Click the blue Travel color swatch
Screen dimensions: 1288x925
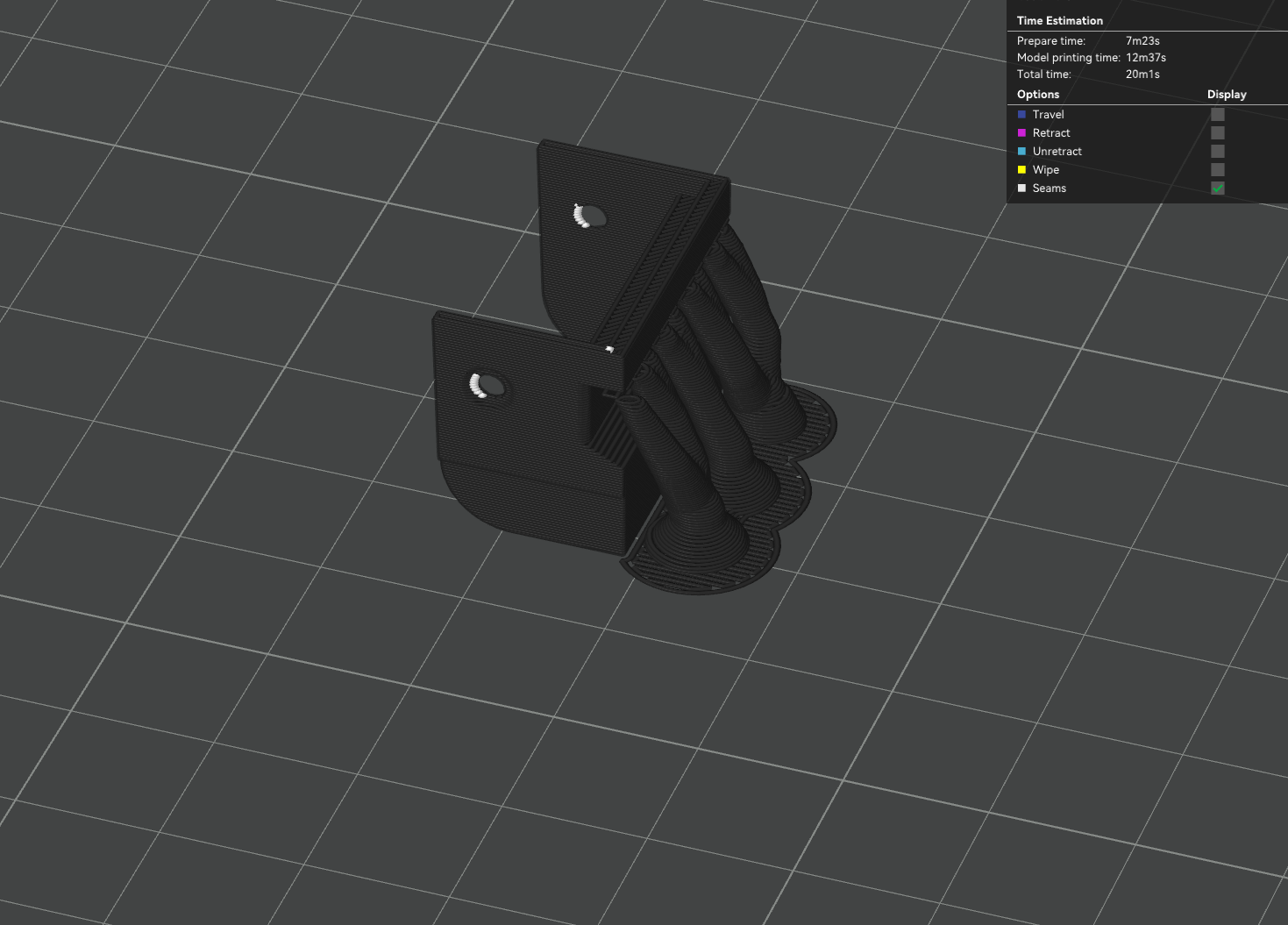(x=1021, y=114)
